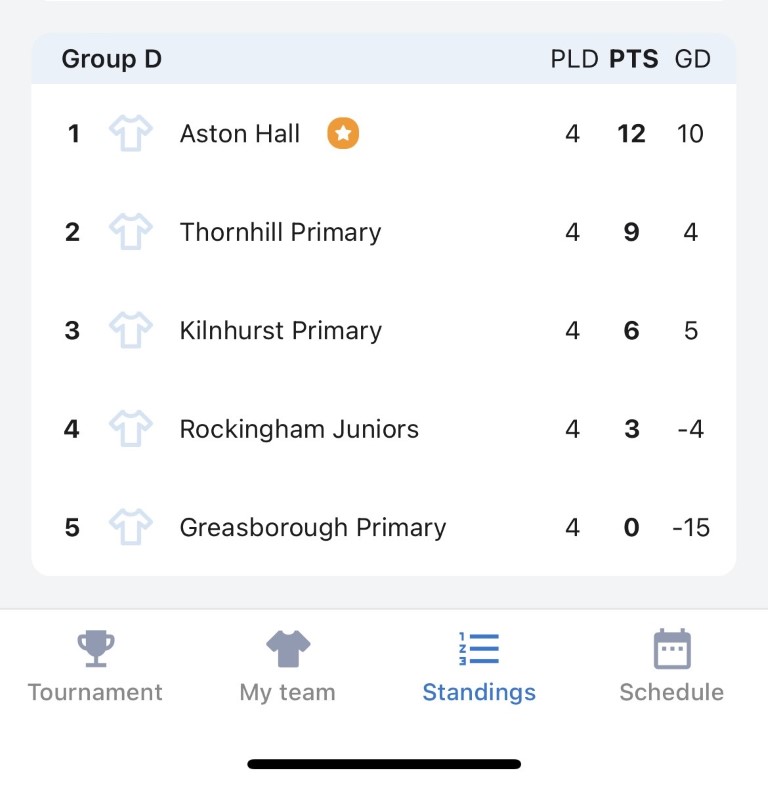Open Rockingham Juniors team details
Image resolution: width=768 pixels, height=785 pixels.
point(299,429)
